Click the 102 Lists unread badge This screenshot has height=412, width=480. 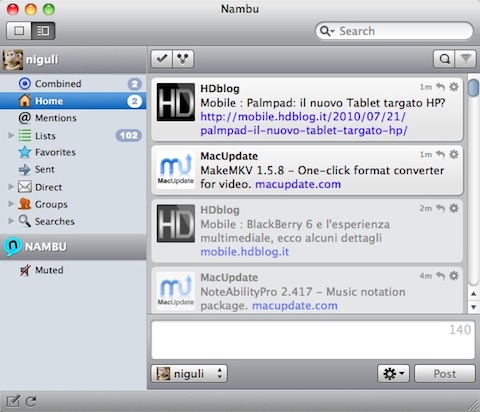point(129,135)
